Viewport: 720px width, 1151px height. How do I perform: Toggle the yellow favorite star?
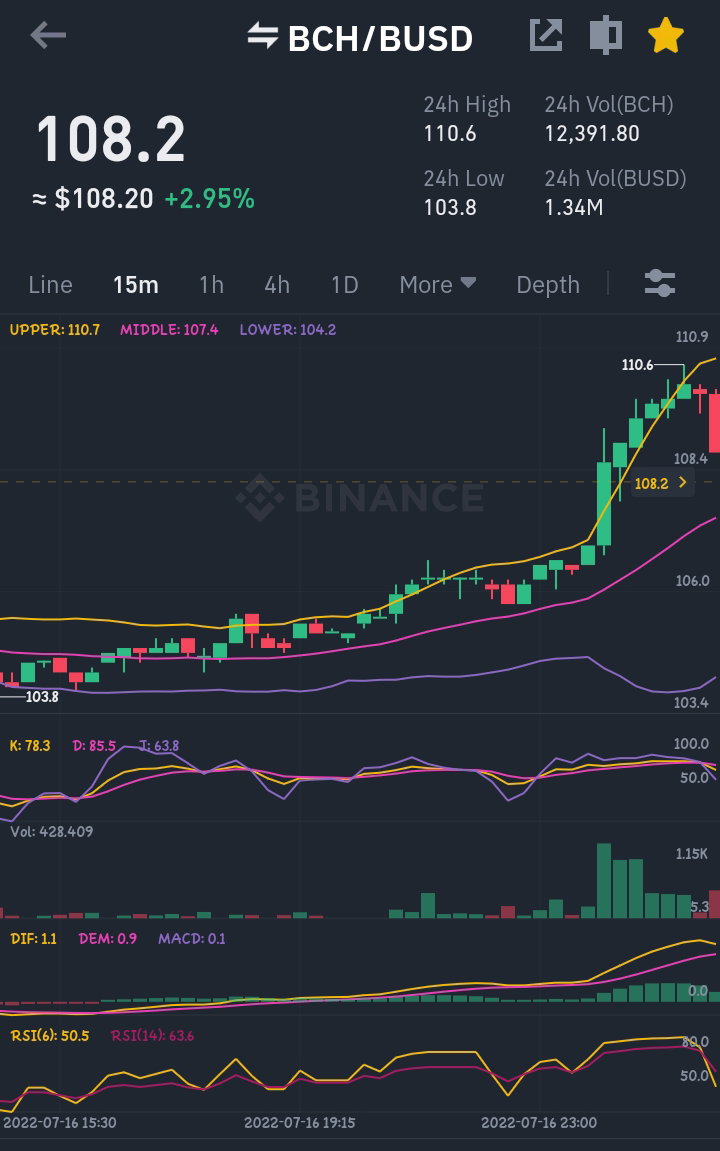(666, 35)
